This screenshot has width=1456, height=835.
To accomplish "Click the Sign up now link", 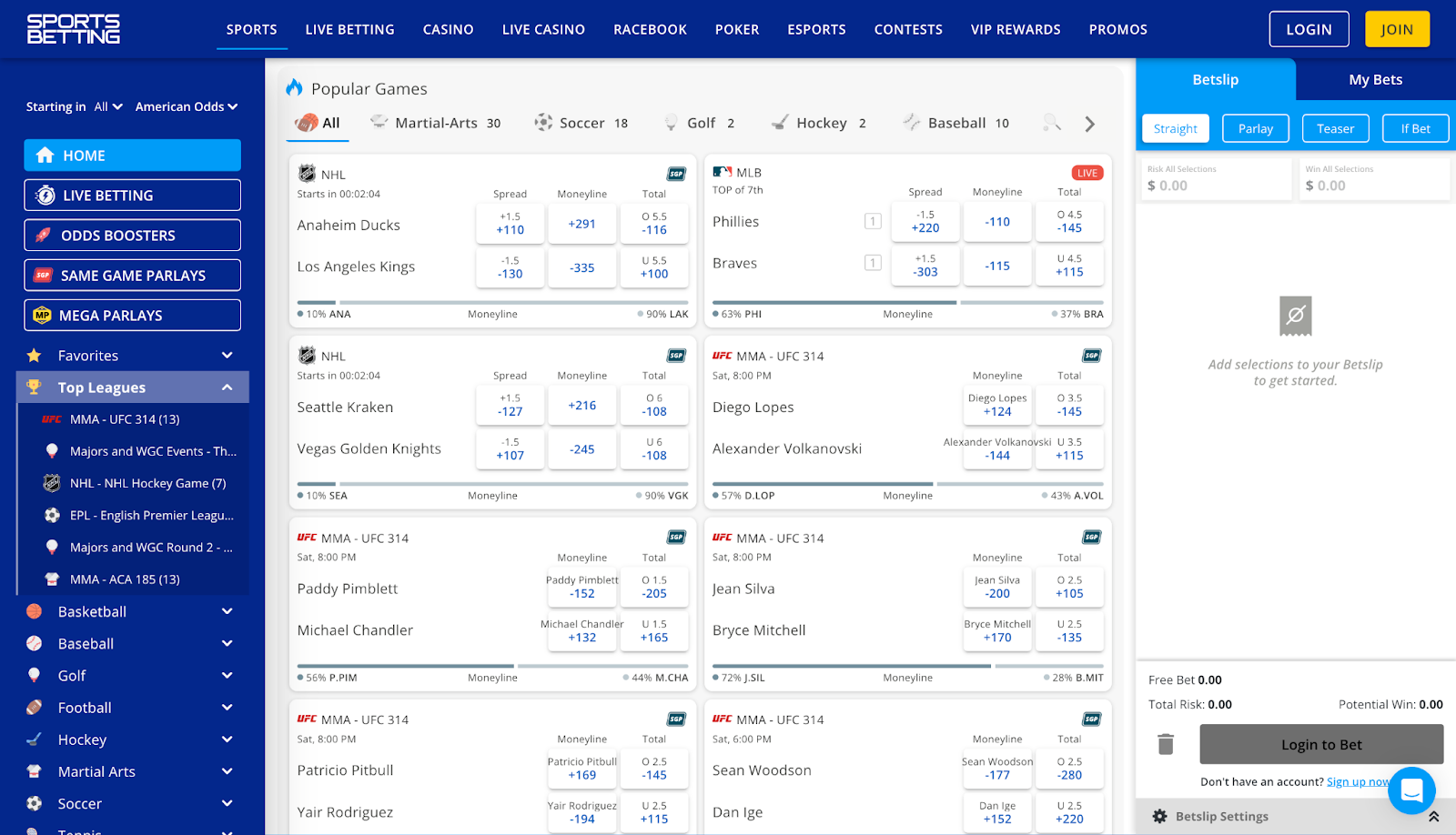I will 1358,781.
